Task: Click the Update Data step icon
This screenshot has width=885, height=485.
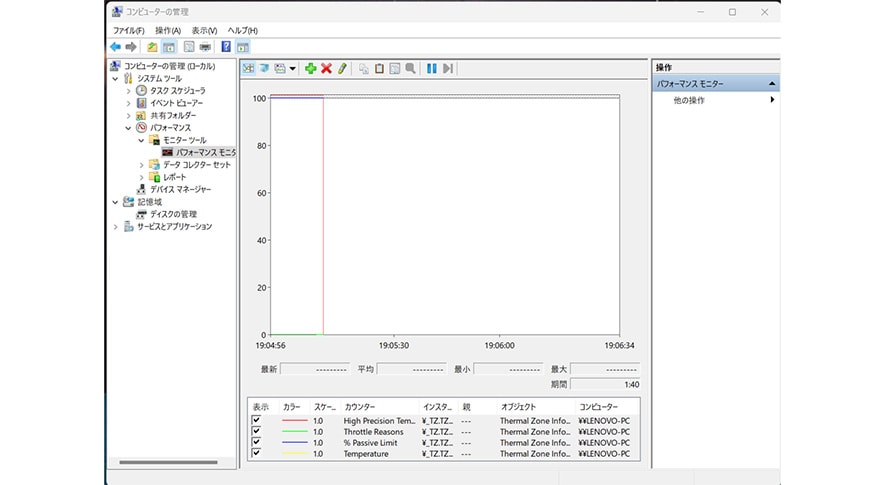Action: [x=448, y=68]
